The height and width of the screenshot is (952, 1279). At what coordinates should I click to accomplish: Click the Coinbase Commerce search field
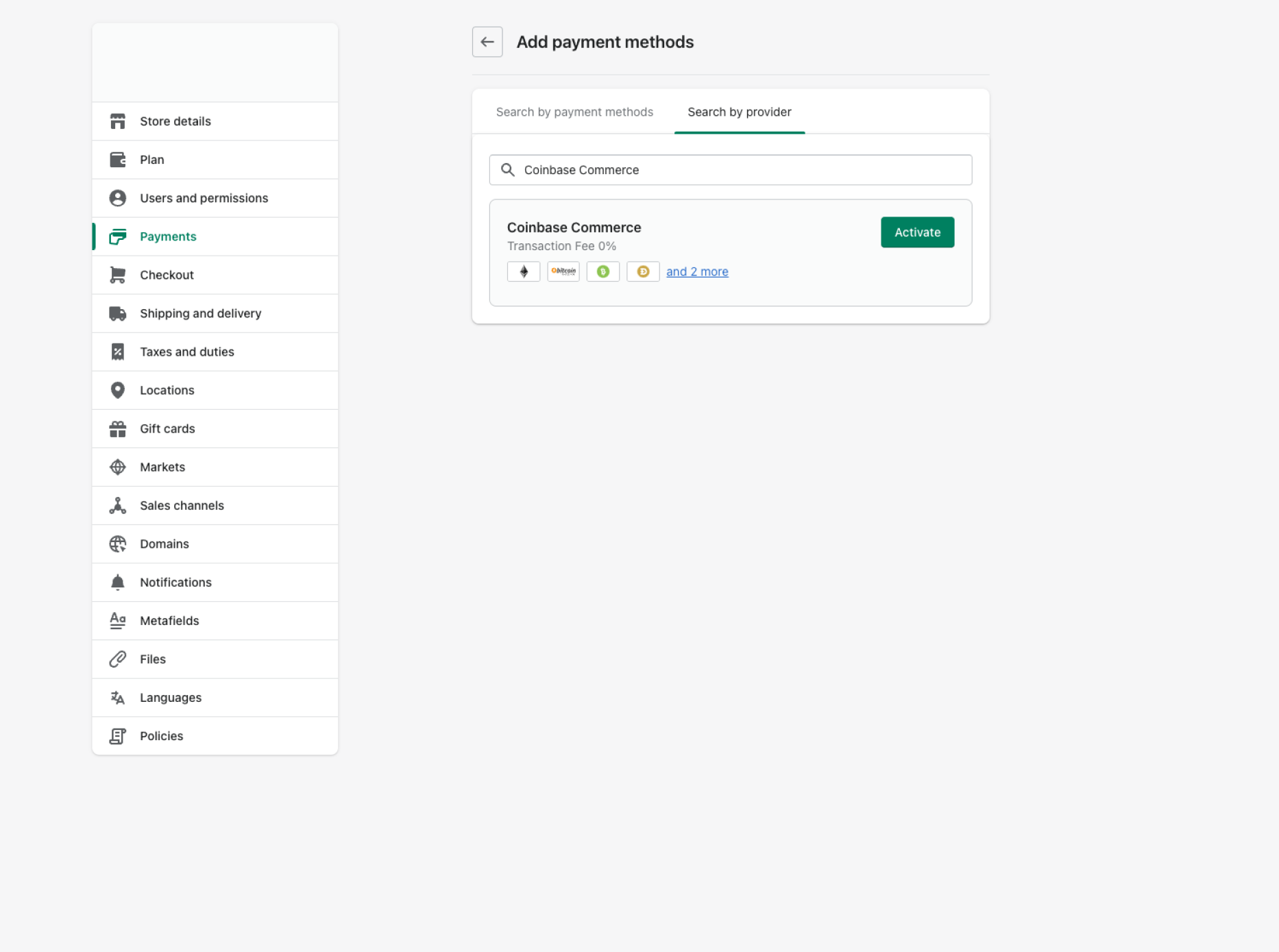(x=730, y=170)
